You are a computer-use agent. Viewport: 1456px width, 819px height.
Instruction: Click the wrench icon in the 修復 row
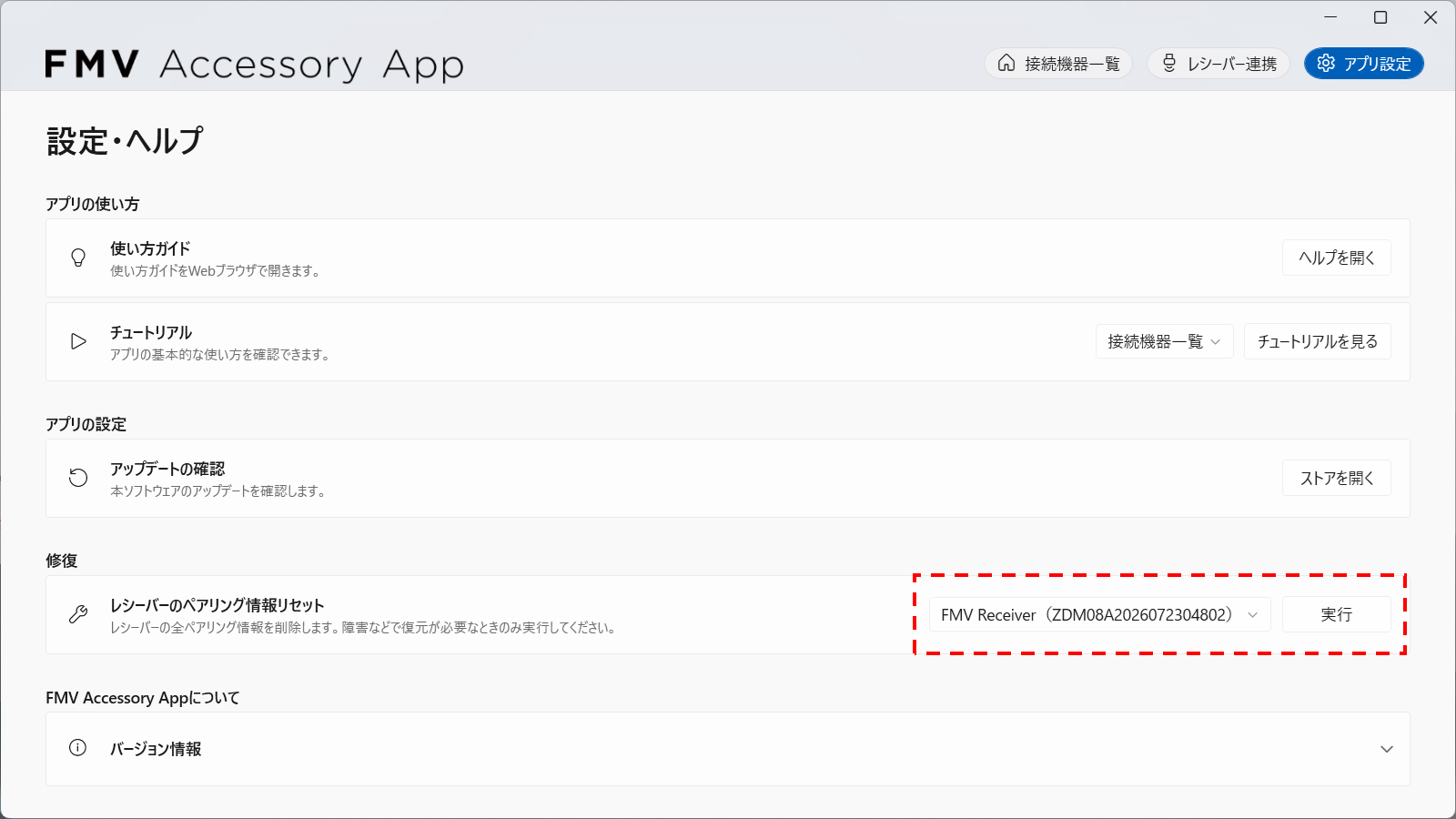[78, 614]
